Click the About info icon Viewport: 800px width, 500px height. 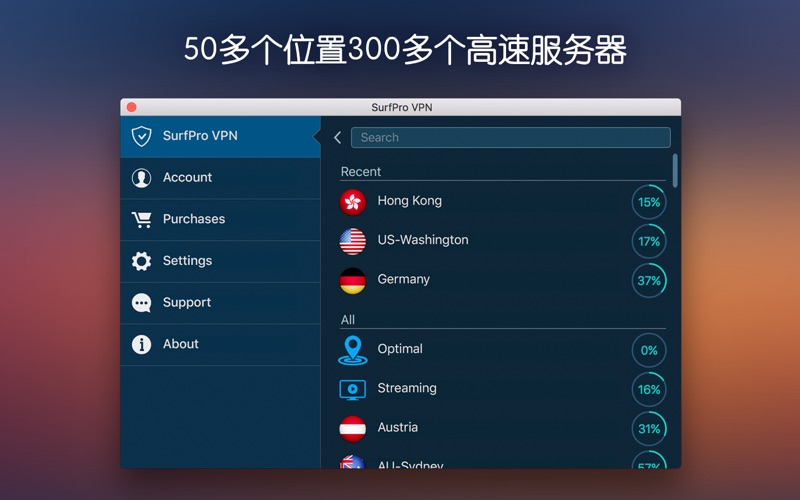tap(141, 344)
